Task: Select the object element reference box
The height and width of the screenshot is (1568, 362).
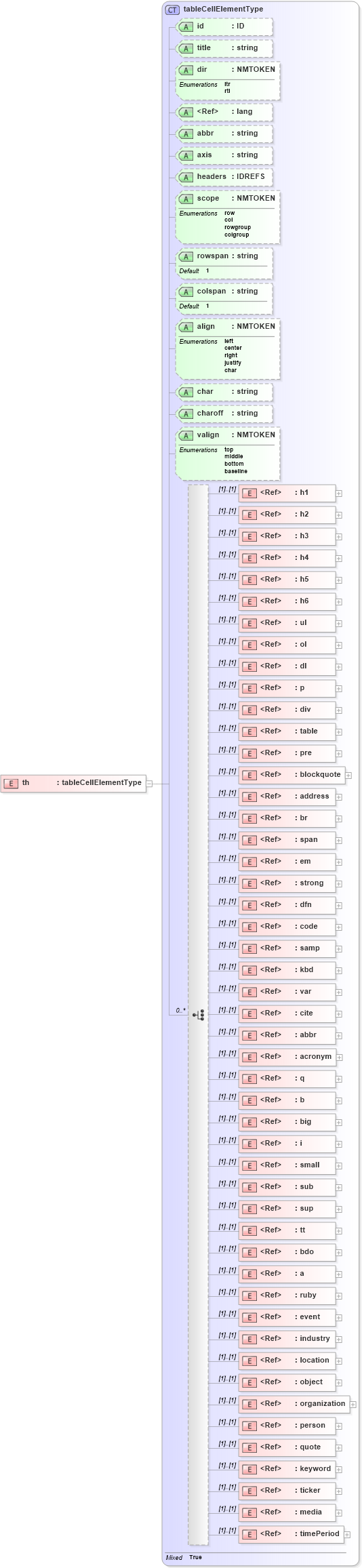Action: click(287, 1382)
